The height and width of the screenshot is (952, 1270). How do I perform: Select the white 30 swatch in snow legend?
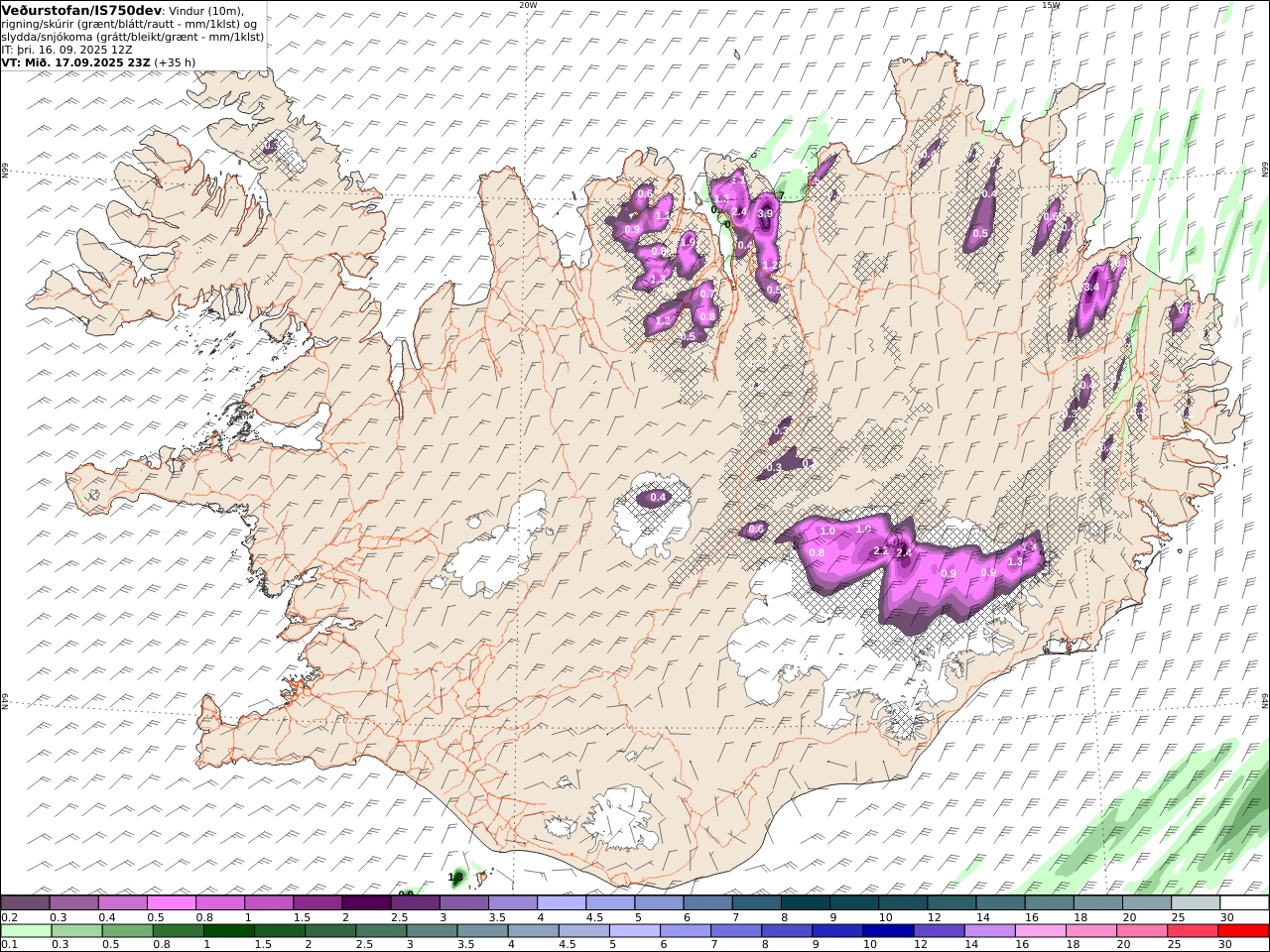tap(1244, 902)
